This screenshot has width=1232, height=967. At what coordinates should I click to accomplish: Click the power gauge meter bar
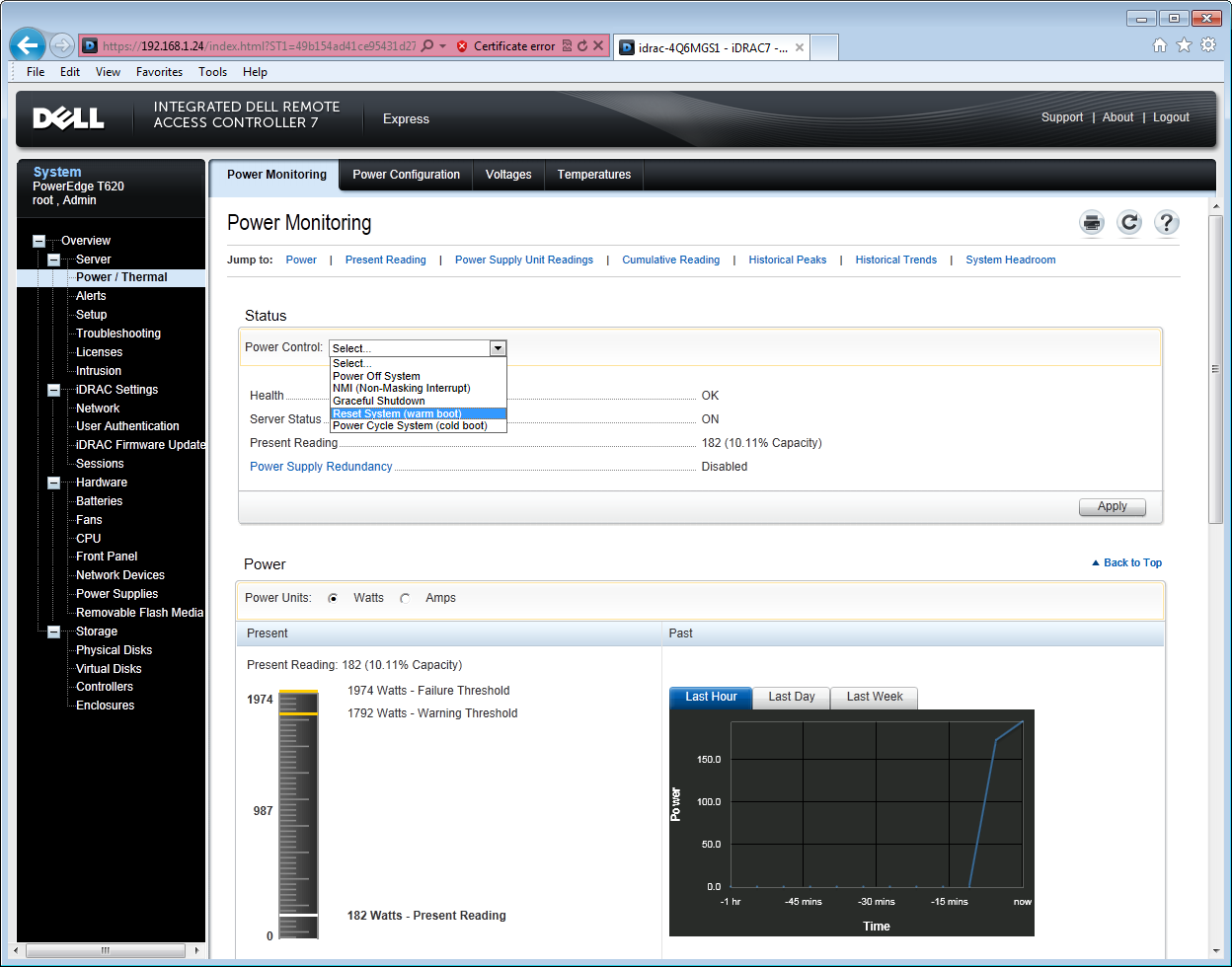(x=298, y=816)
